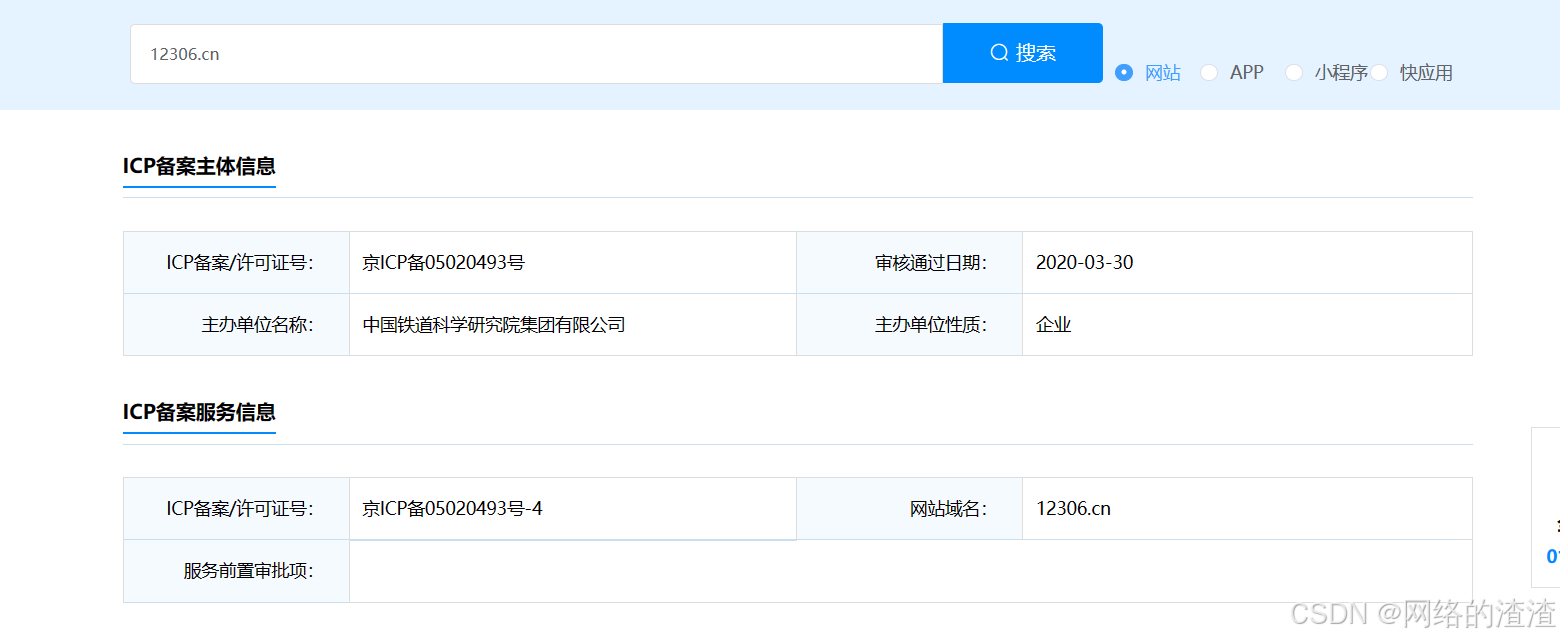Click the 企业 value cell
This screenshot has width=1560, height=641.
[1247, 325]
